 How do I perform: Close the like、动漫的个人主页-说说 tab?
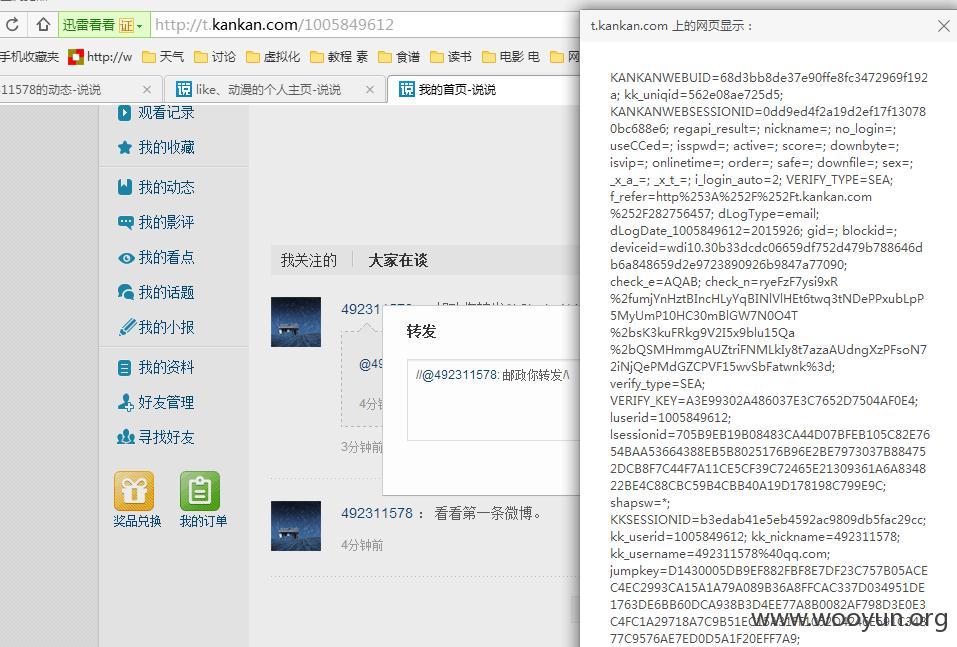[370, 90]
